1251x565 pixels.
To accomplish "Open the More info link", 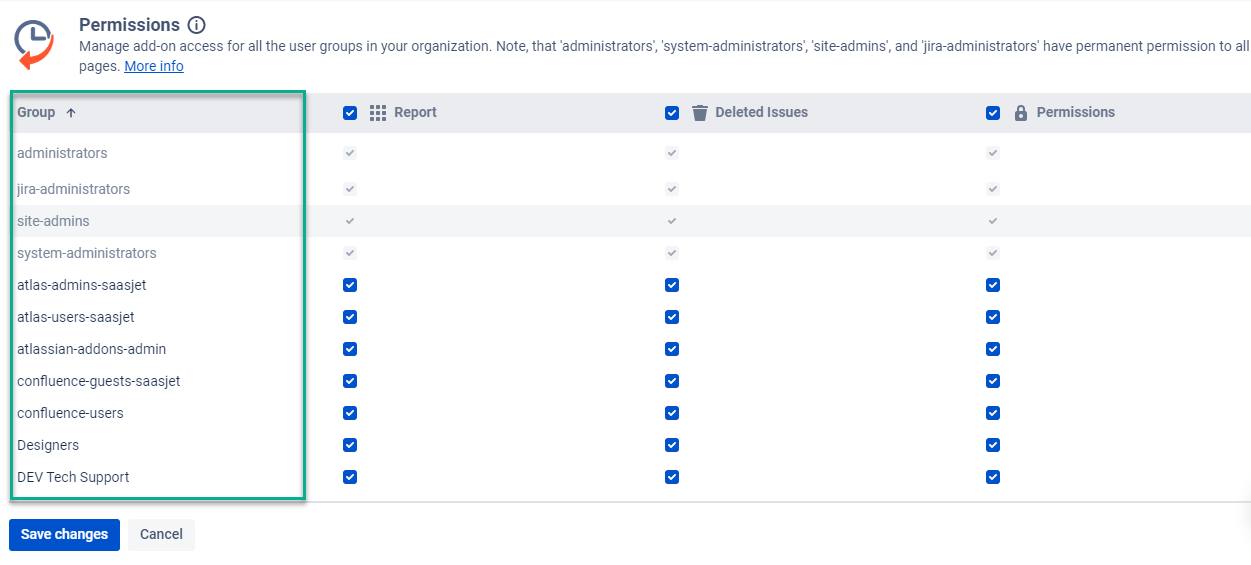I will (x=153, y=66).
